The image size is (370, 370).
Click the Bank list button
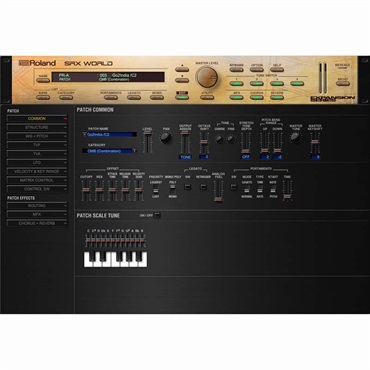[x=43, y=97]
